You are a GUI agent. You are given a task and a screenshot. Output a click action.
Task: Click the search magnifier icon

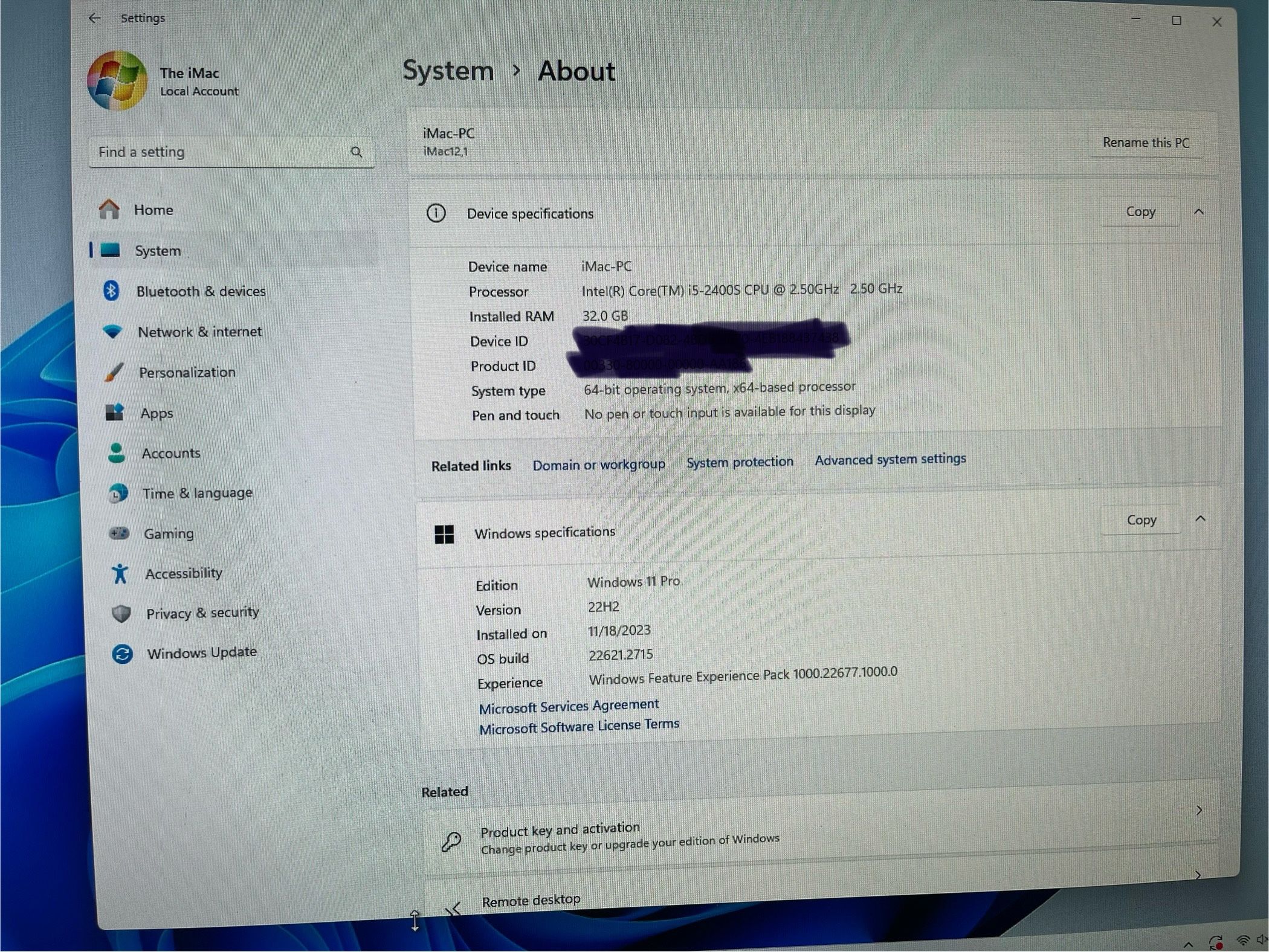[357, 152]
